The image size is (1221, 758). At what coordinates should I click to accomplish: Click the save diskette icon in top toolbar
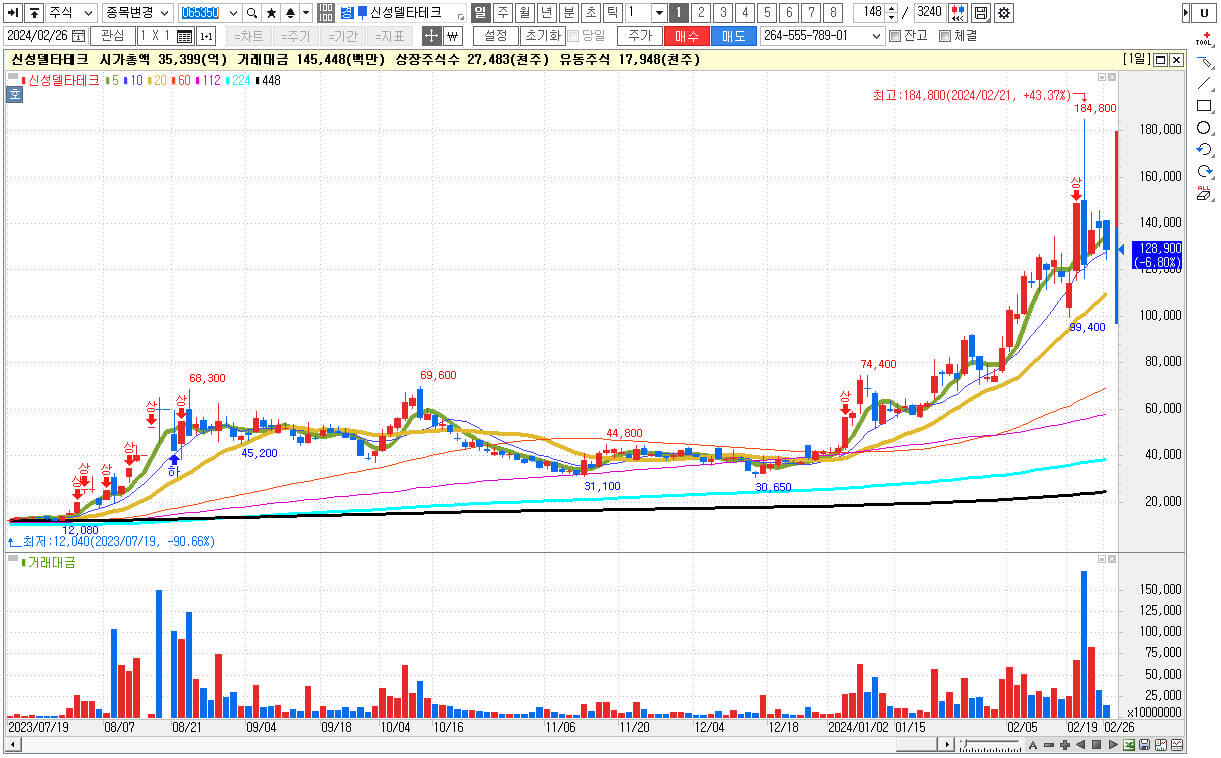point(981,13)
